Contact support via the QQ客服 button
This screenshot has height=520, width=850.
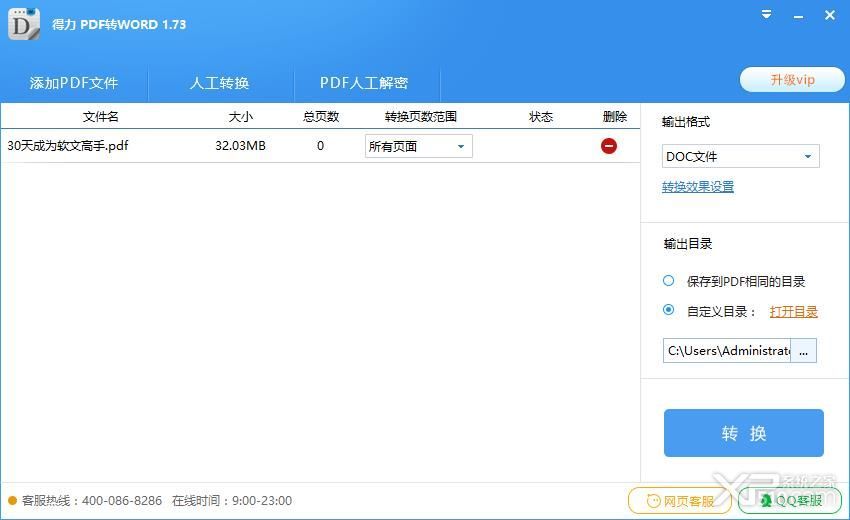click(x=790, y=500)
